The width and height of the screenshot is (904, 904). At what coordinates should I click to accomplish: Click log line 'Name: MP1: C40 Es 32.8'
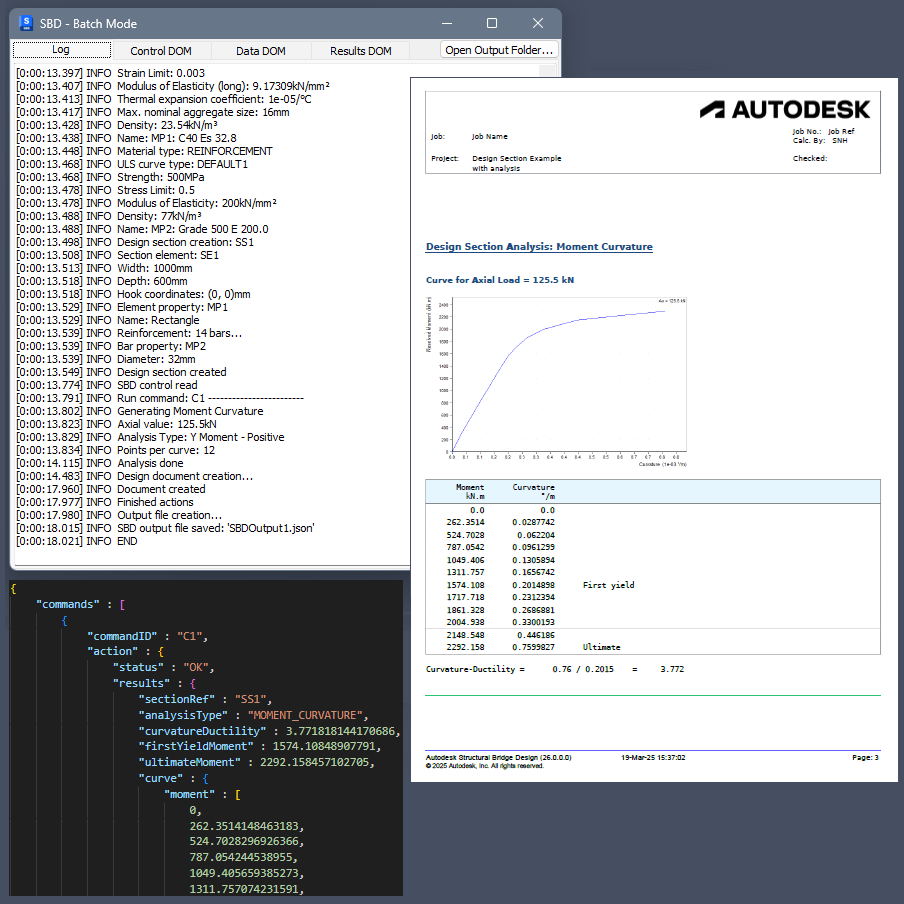click(x=126, y=138)
